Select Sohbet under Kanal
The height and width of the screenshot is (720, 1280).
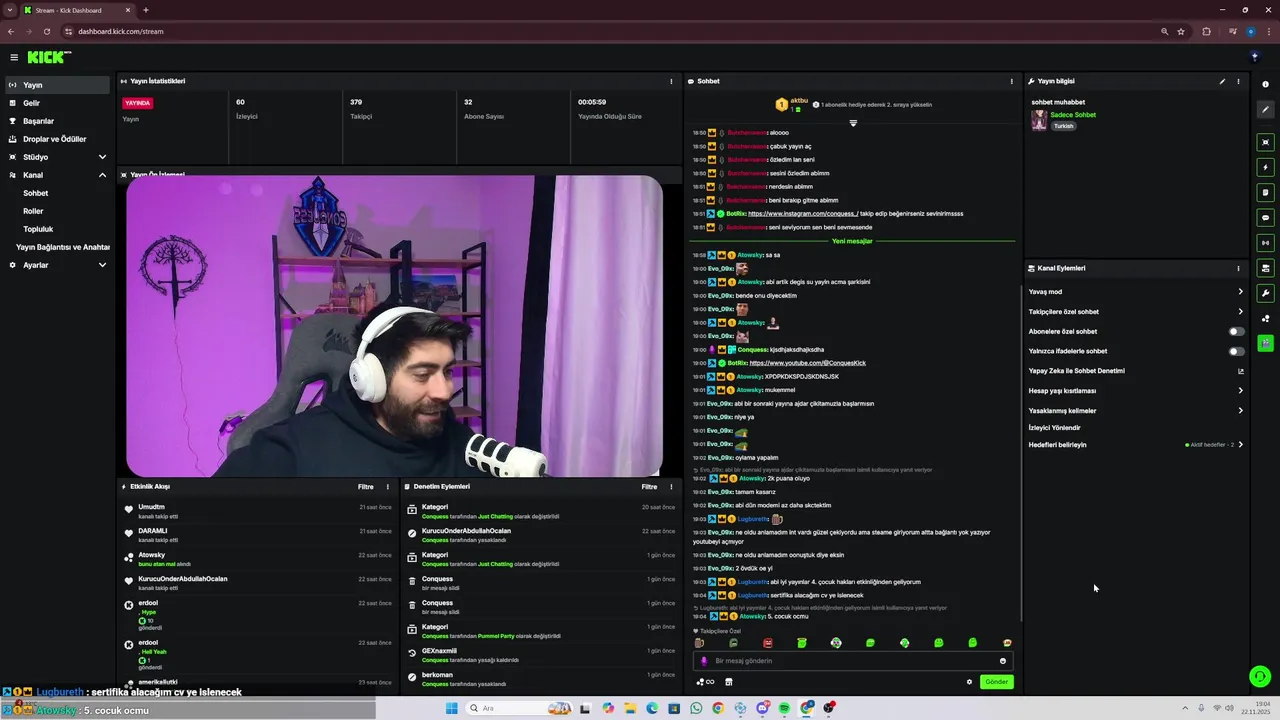36,193
